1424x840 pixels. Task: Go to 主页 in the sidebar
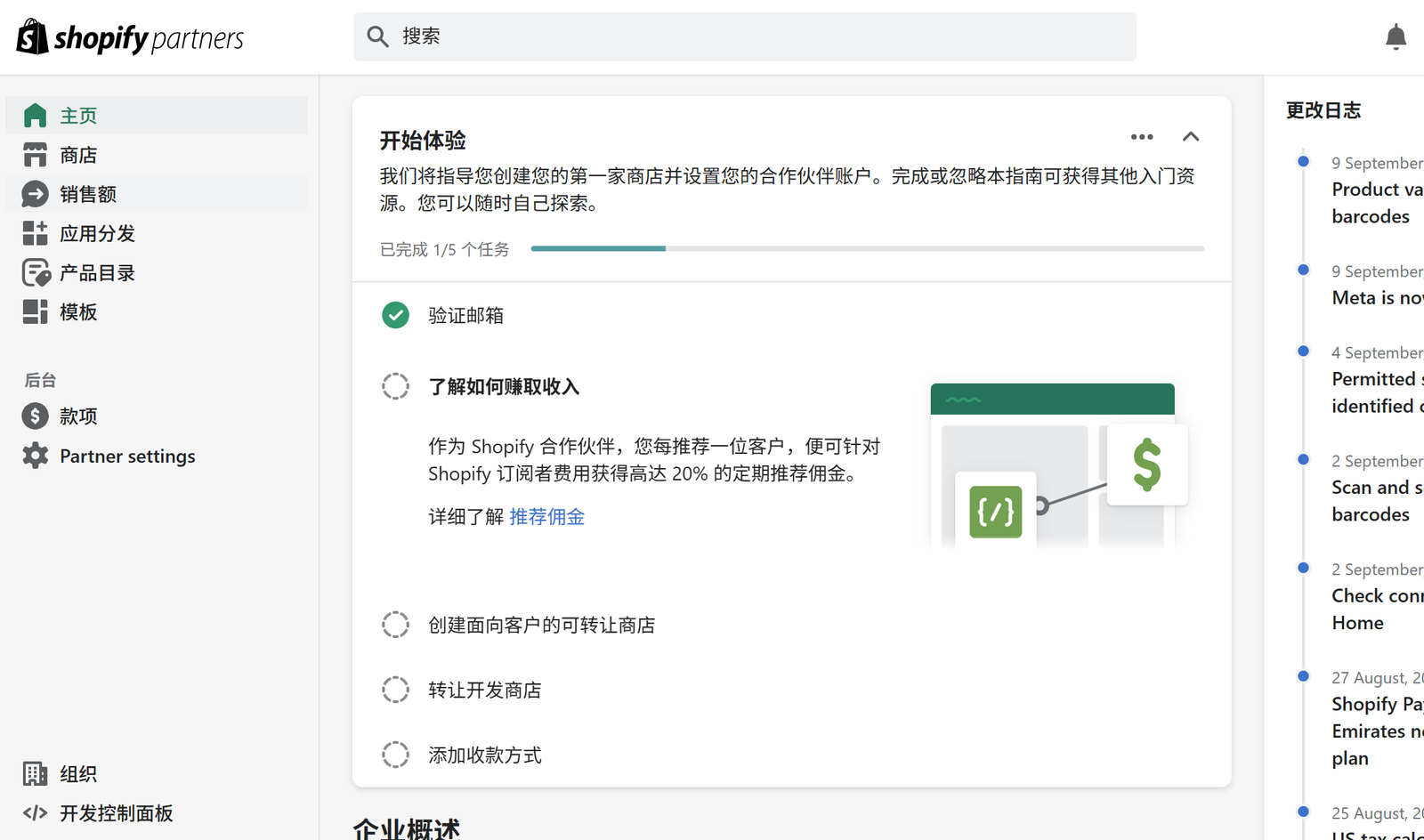pos(157,116)
